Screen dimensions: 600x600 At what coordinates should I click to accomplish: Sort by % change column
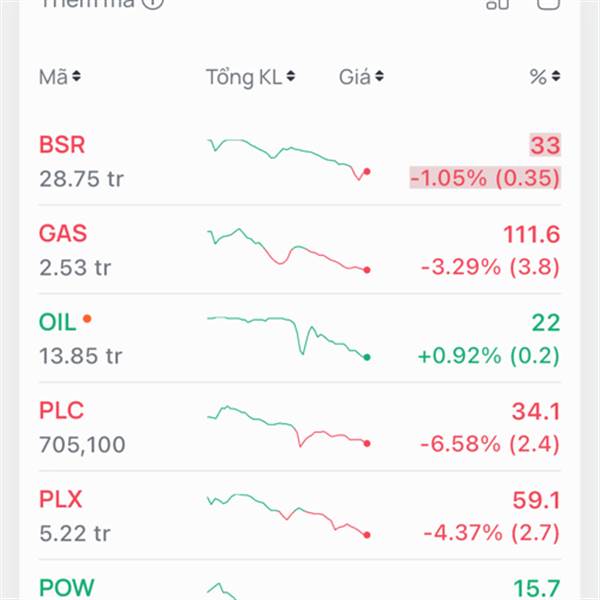pos(545,77)
